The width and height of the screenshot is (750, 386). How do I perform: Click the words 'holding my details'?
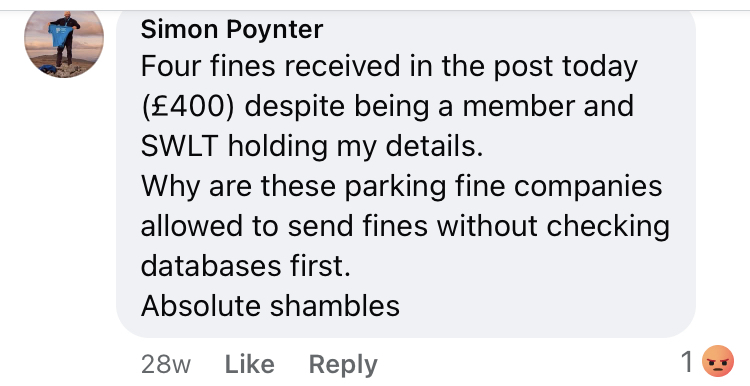point(355,146)
